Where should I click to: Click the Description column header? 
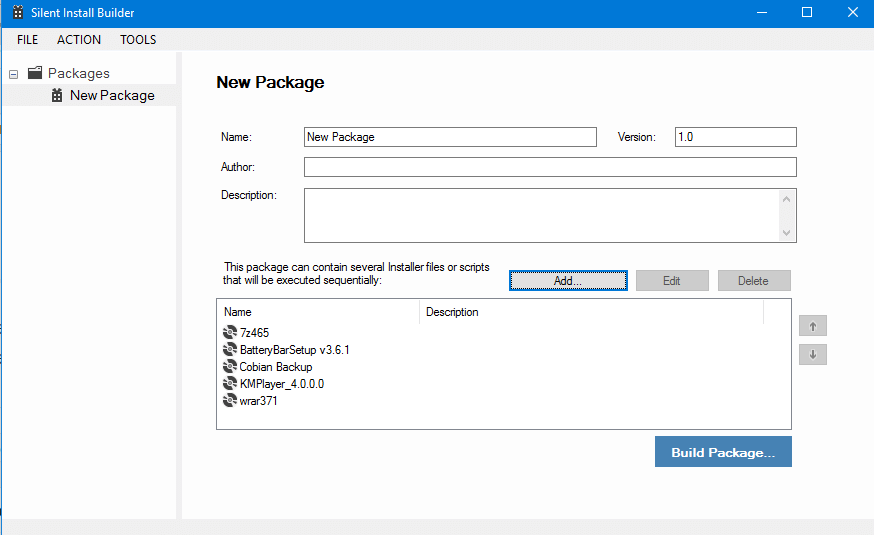(591, 312)
